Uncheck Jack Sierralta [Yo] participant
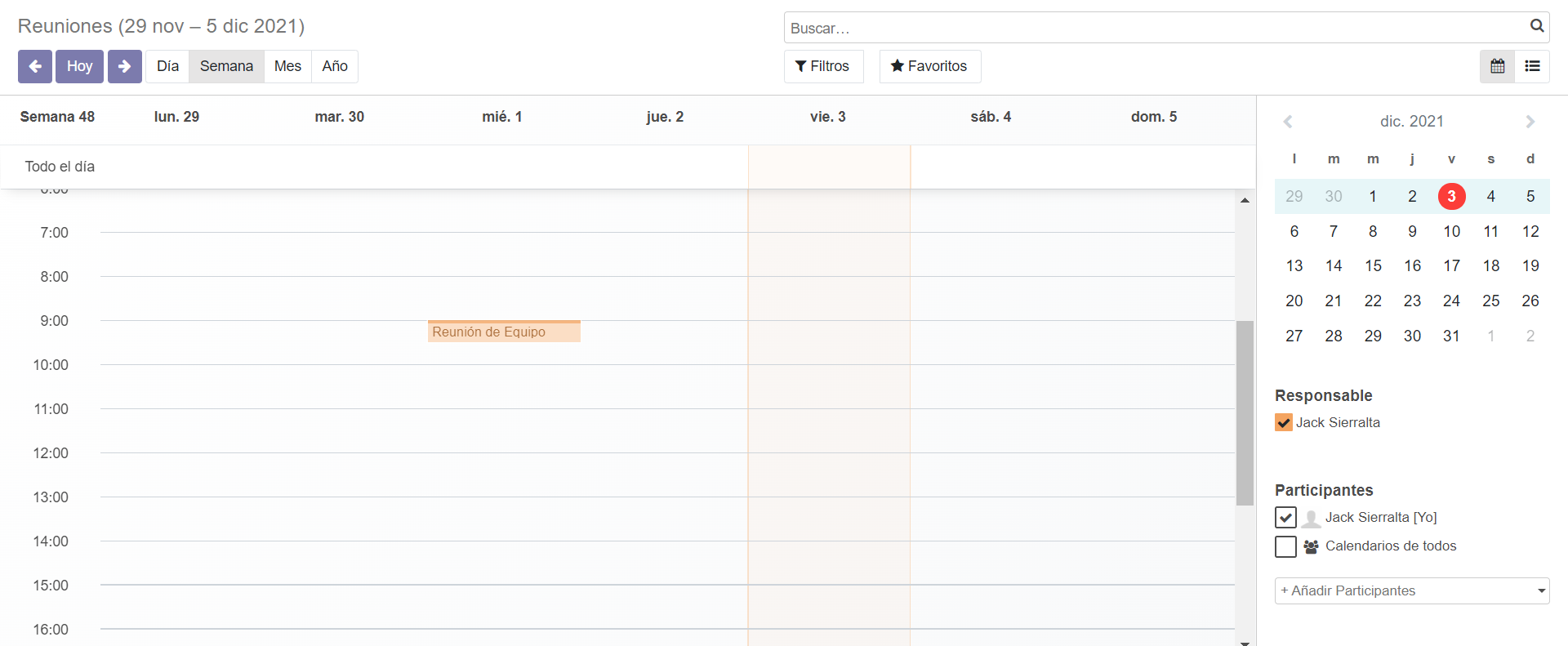Screen dimensions: 1568x646 click(1285, 518)
